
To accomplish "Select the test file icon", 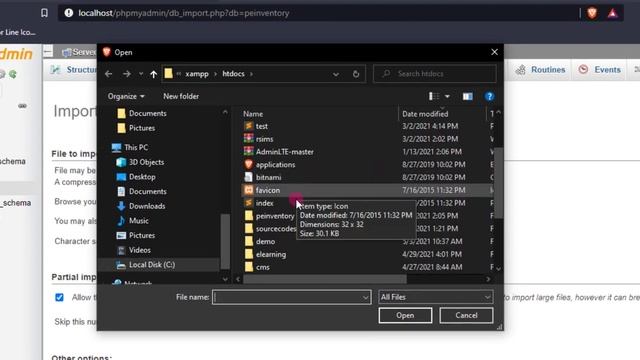I will tap(249, 126).
